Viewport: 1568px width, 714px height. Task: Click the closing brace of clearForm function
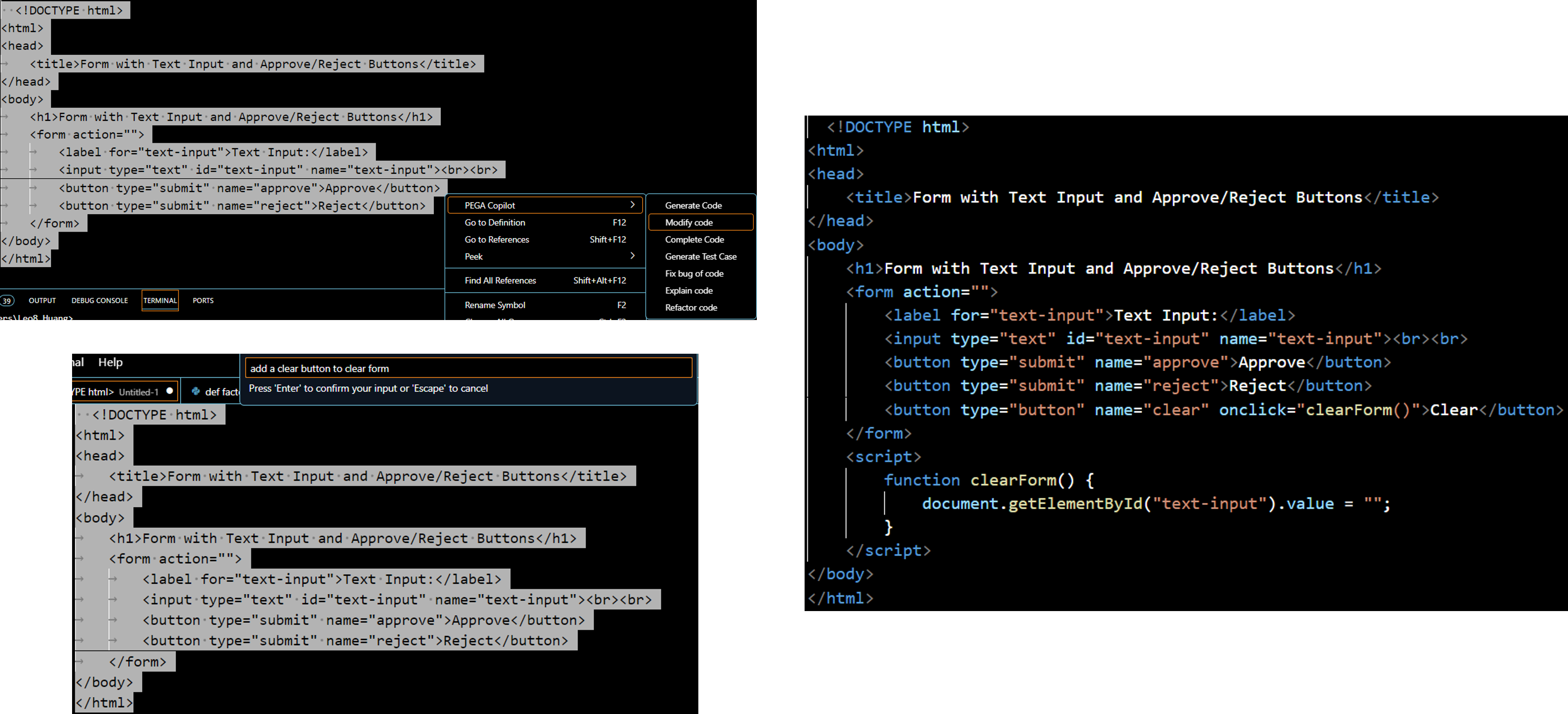[x=888, y=527]
